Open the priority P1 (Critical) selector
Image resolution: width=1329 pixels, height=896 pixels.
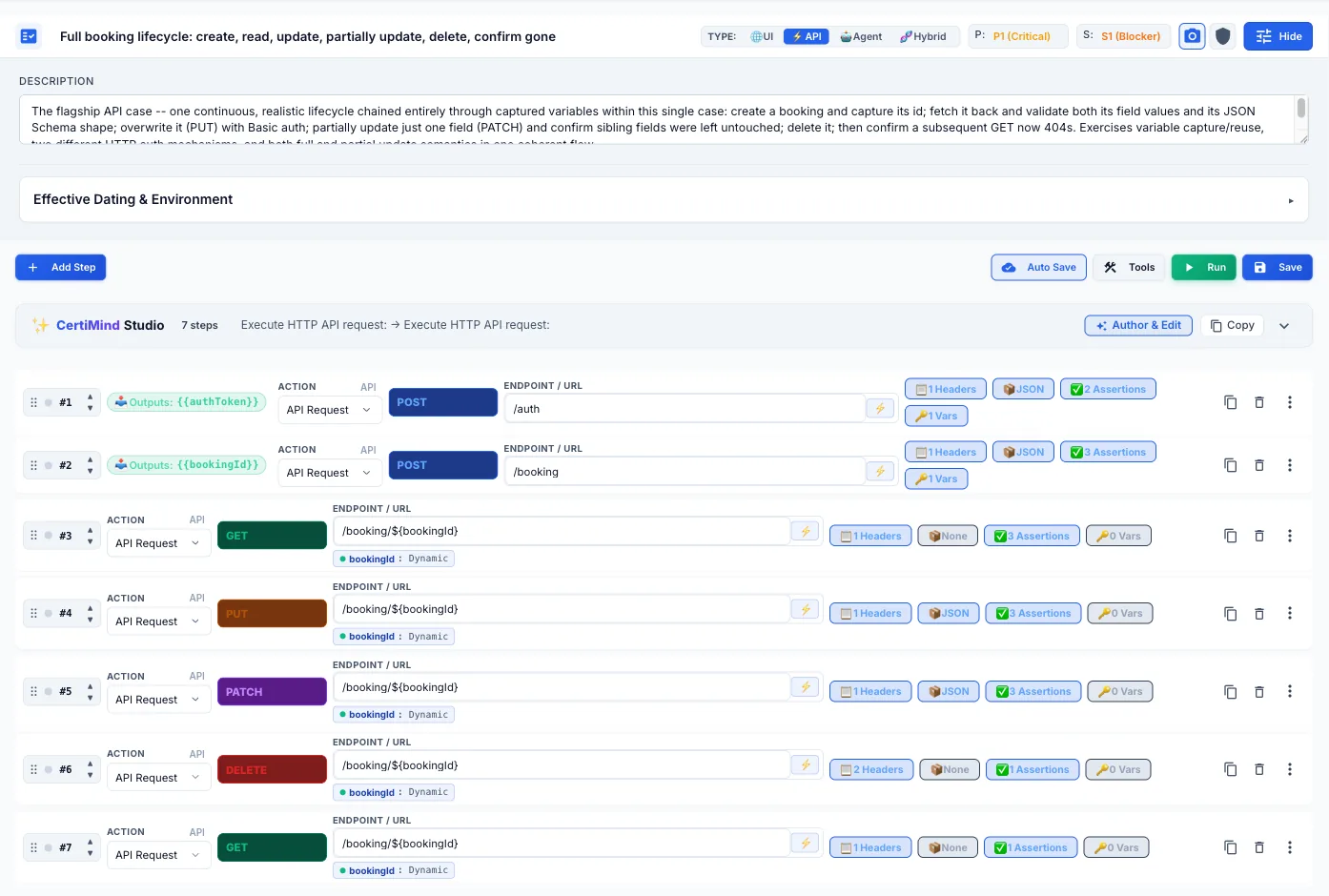(1017, 36)
